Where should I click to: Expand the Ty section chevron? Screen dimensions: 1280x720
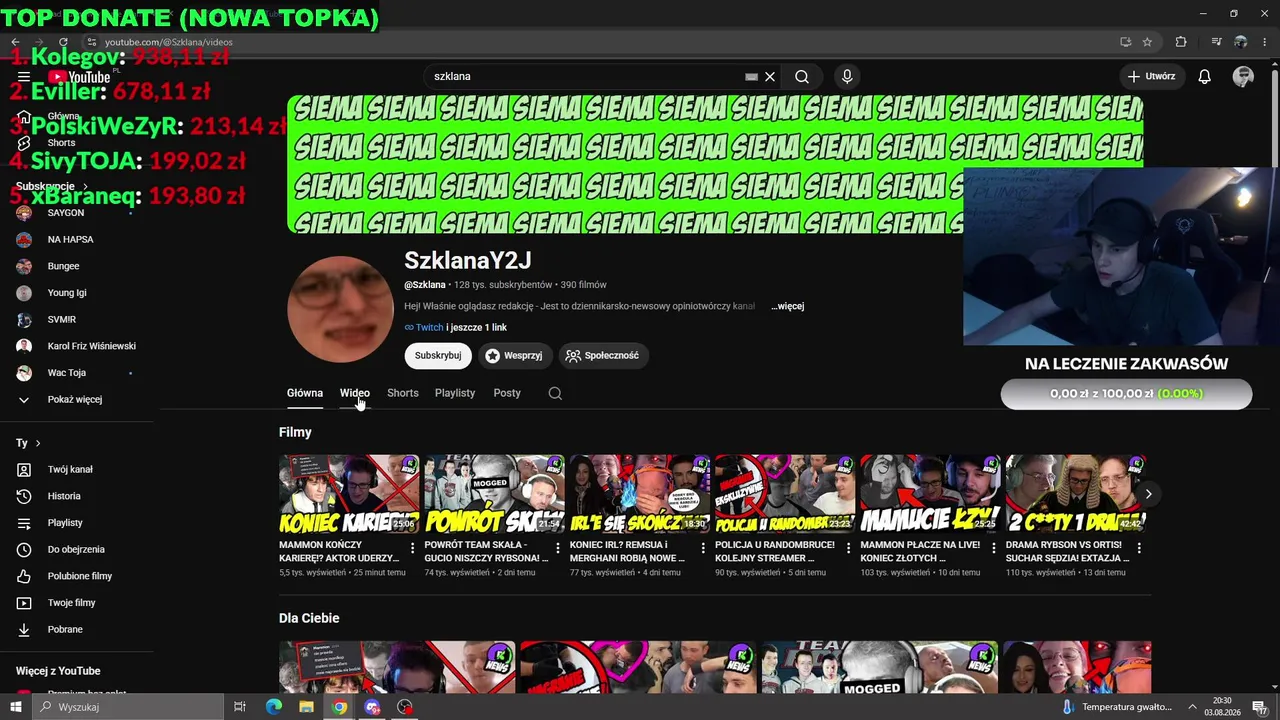click(38, 443)
